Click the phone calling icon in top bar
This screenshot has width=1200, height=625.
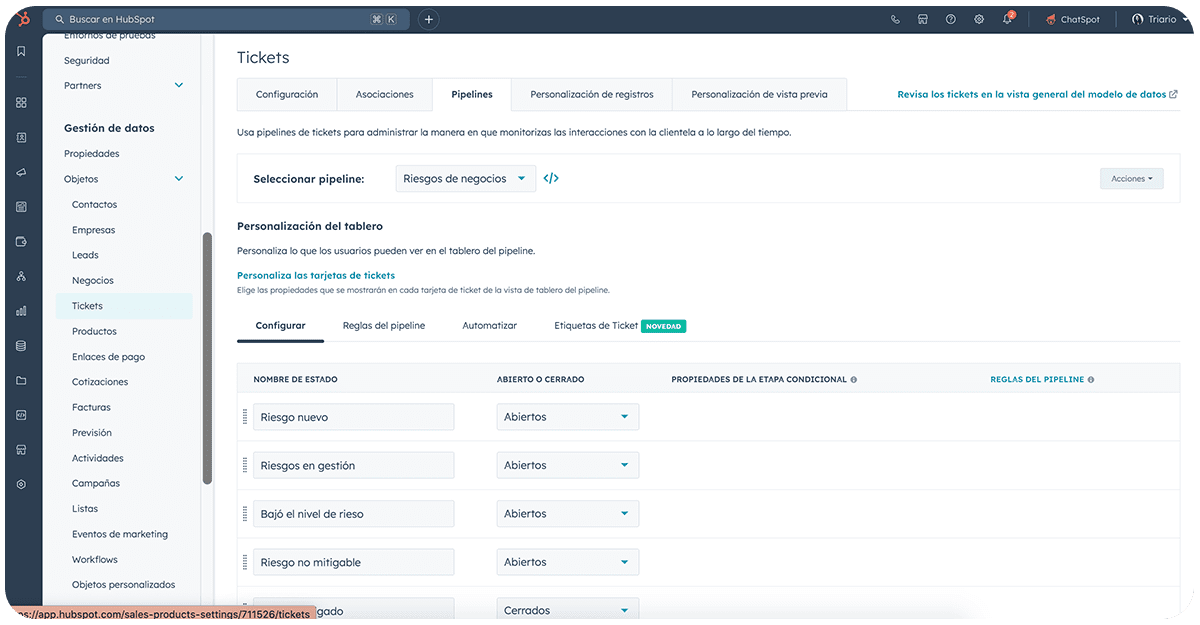point(895,19)
